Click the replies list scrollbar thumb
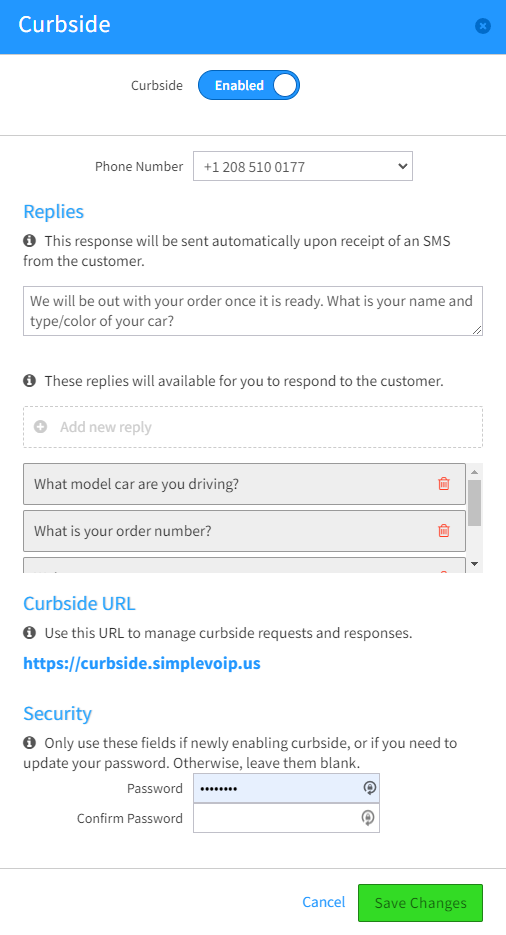Screen dimensions: 506x935 474,503
